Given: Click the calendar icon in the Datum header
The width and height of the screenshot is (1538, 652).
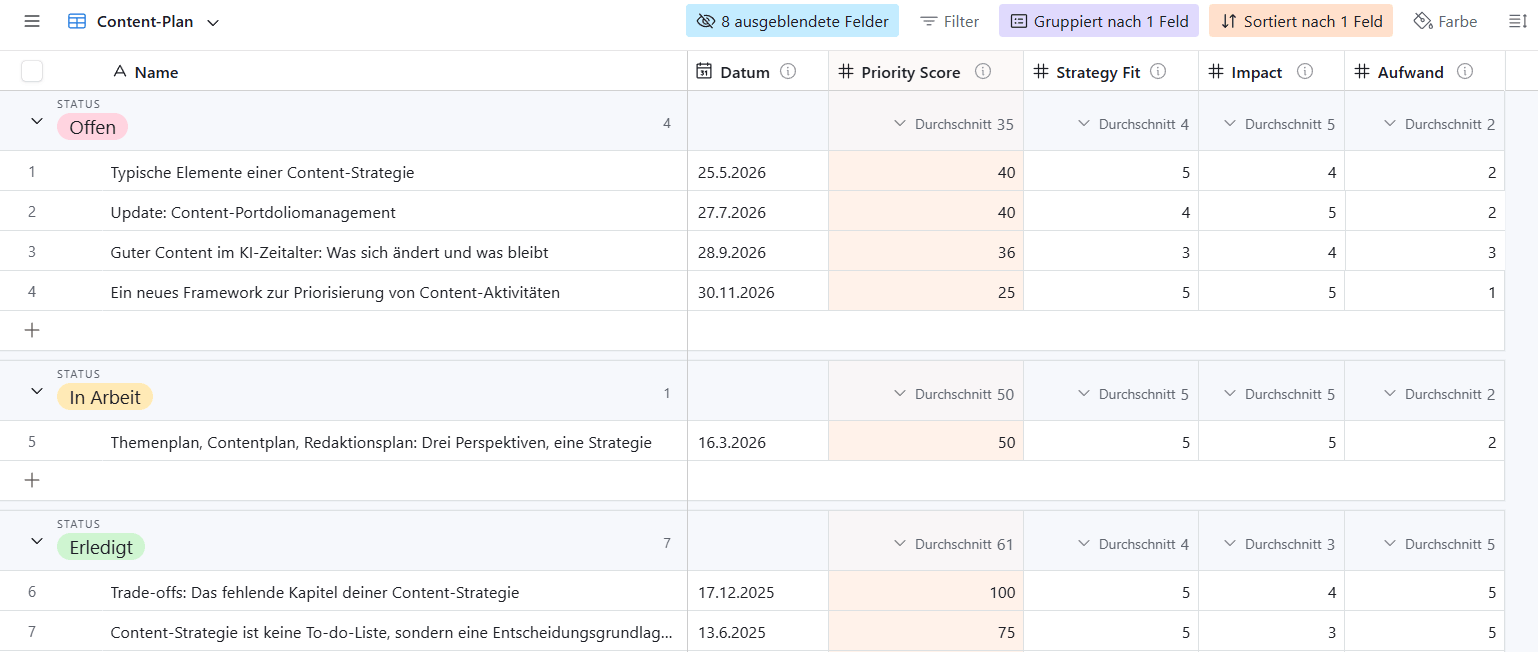Looking at the screenshot, I should coord(704,71).
